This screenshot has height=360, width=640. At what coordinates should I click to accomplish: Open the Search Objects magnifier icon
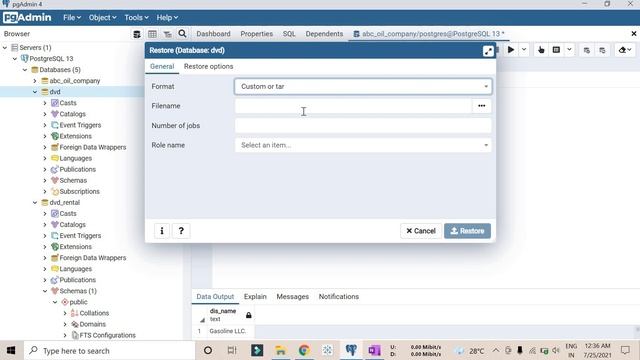click(182, 33)
